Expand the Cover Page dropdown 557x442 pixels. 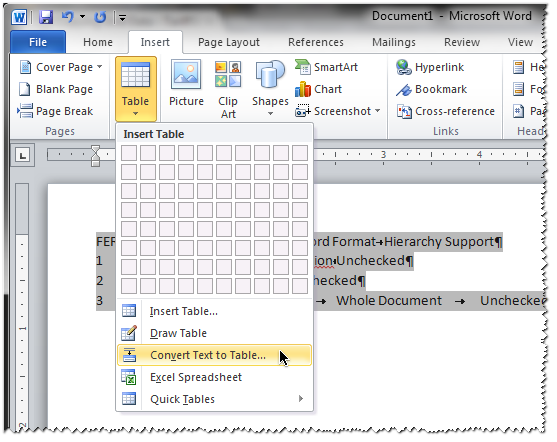(x=99, y=67)
